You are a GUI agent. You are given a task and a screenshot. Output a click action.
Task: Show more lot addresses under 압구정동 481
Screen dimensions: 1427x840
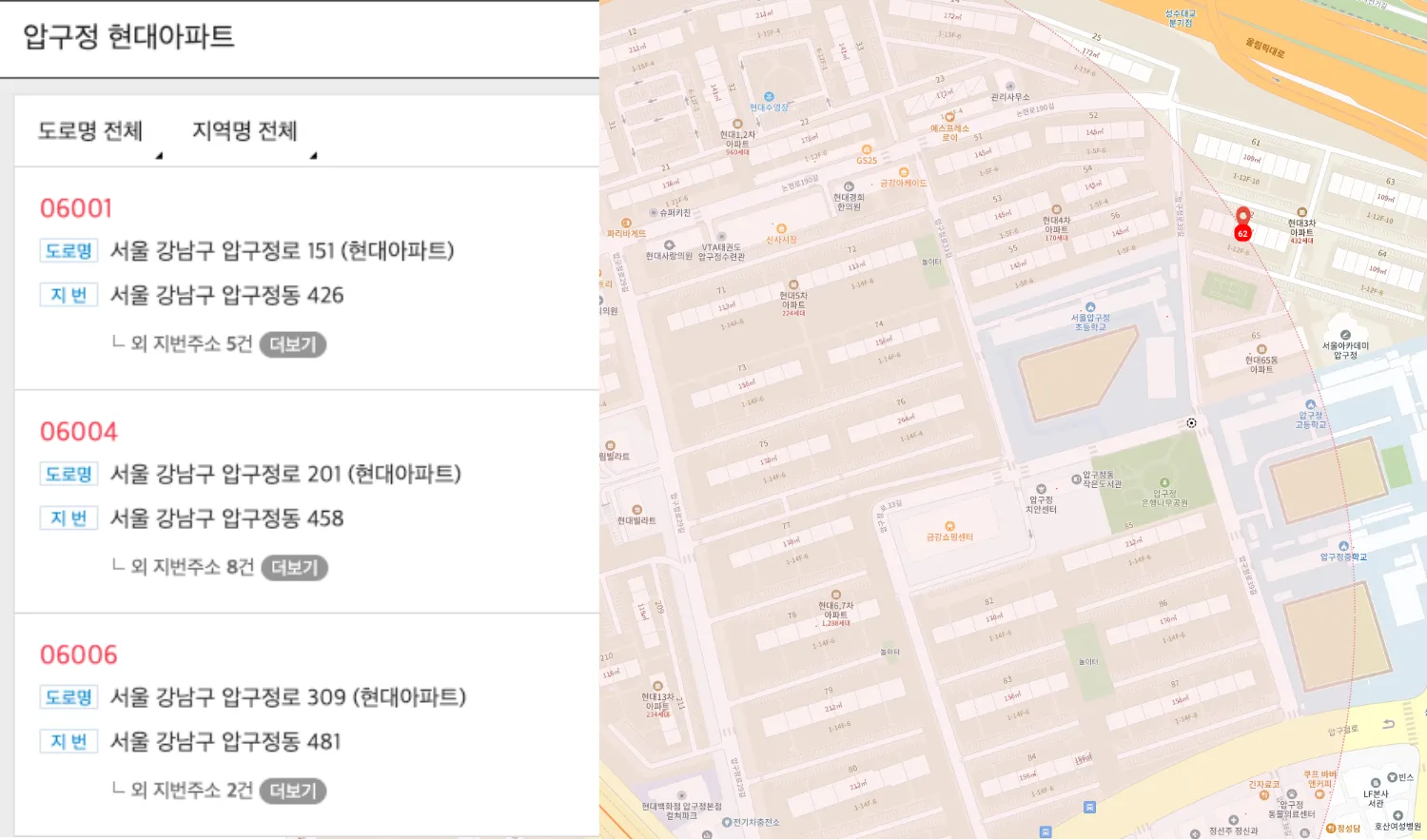[293, 791]
